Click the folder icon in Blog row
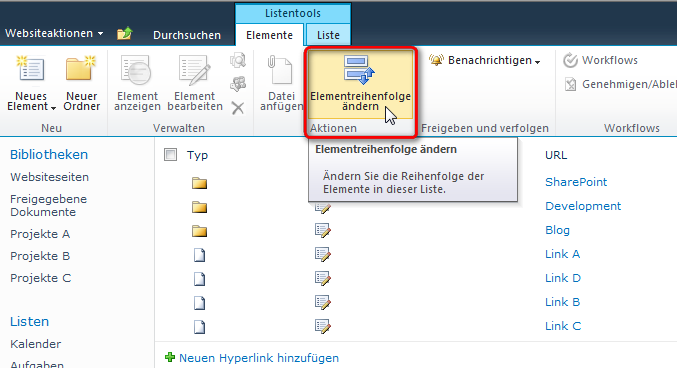Image resolution: width=677 pixels, height=368 pixels. click(199, 231)
